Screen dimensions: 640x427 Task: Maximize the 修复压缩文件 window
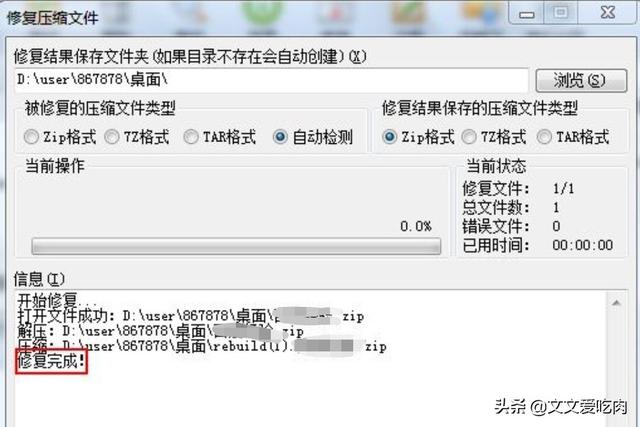[x=561, y=13]
